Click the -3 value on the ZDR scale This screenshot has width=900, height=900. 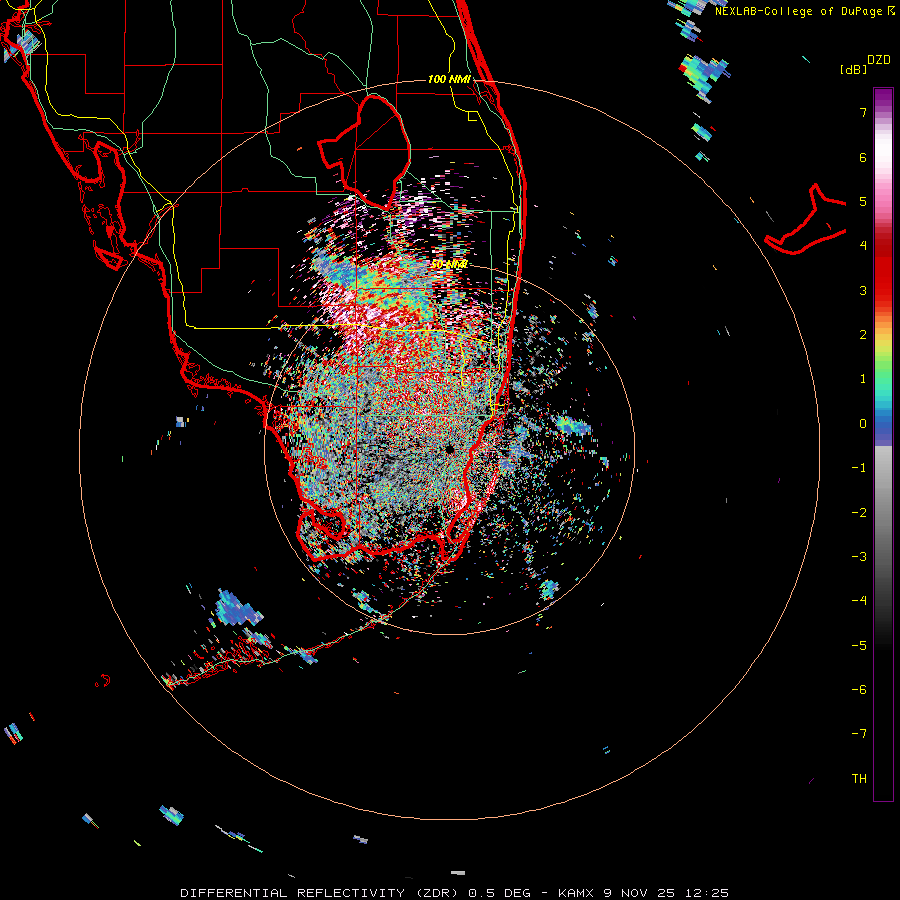[859, 556]
